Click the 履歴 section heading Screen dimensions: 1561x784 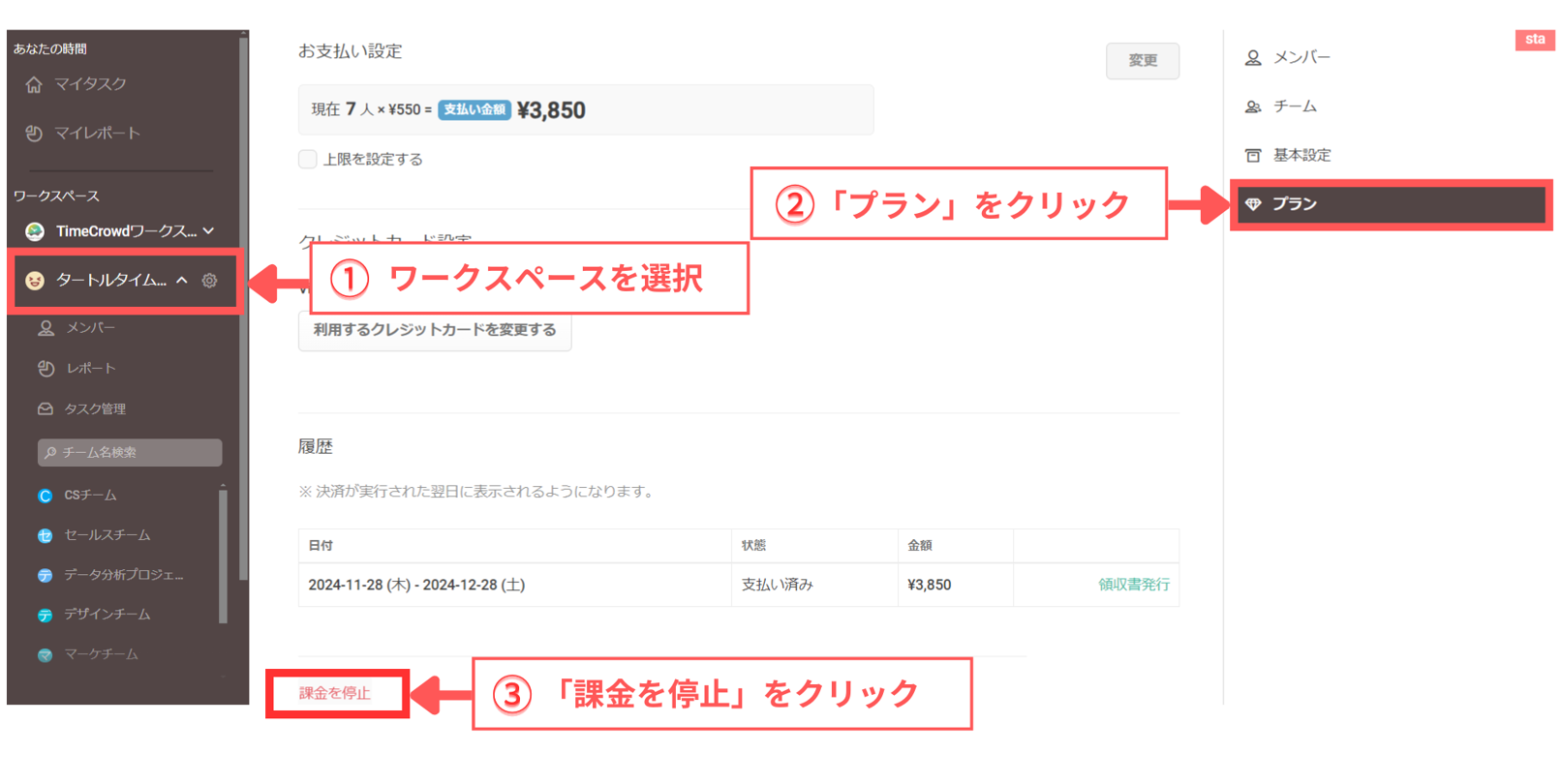point(316,447)
